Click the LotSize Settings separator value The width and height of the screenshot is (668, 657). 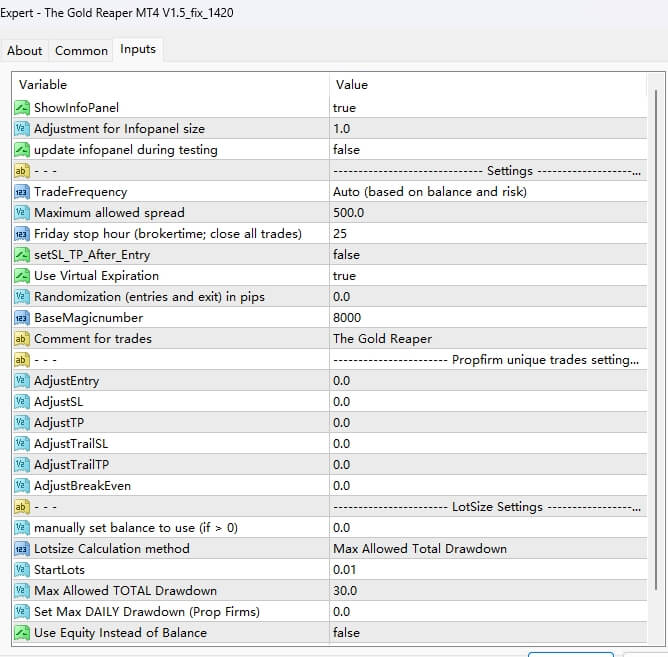pyautogui.click(x=488, y=507)
